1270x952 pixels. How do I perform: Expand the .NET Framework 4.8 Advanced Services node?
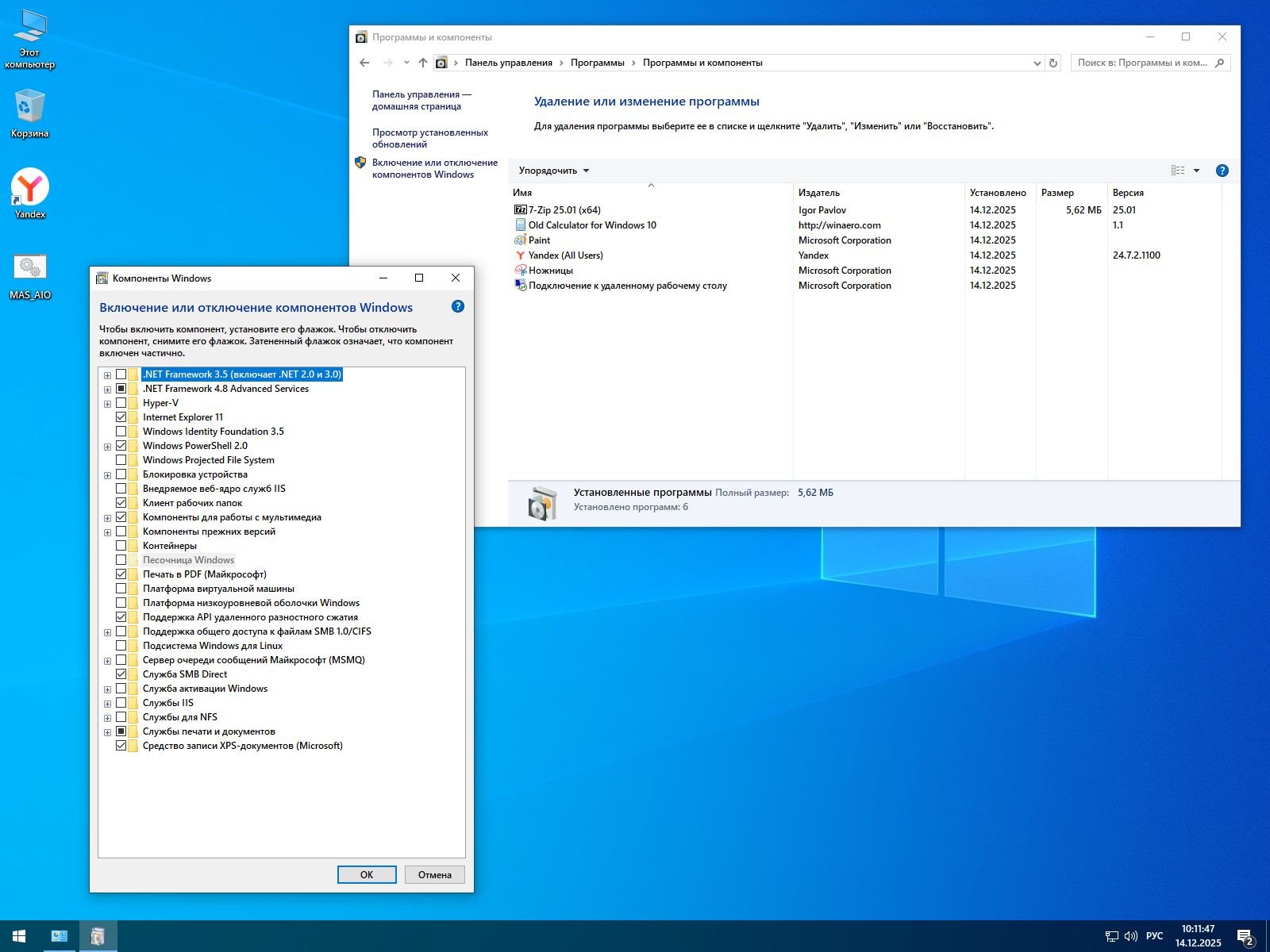(x=107, y=390)
